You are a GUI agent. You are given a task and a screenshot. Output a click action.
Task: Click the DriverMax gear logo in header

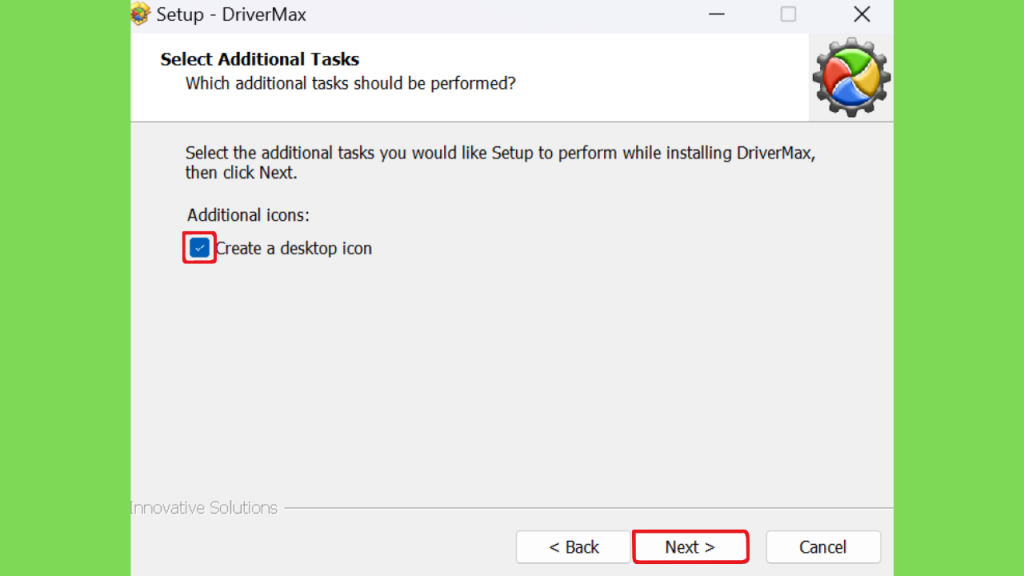(x=851, y=77)
